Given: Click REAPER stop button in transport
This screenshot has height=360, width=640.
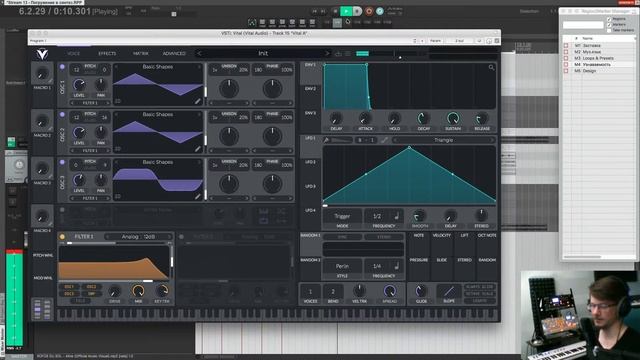Looking at the screenshot, I should click(336, 11).
